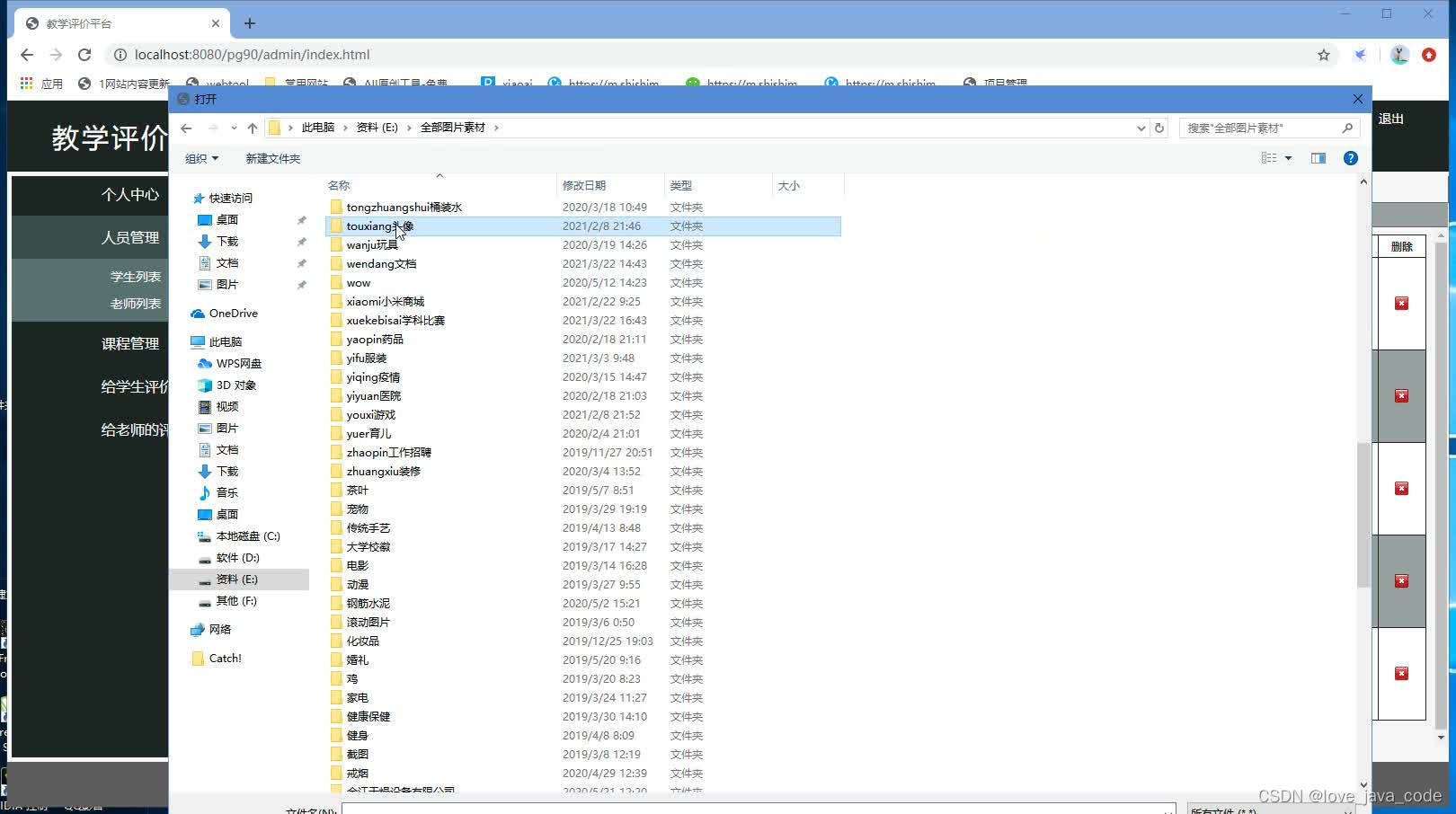
Task: Expand the 资料 (E:) breadcrumb chevron
Action: pyautogui.click(x=409, y=128)
